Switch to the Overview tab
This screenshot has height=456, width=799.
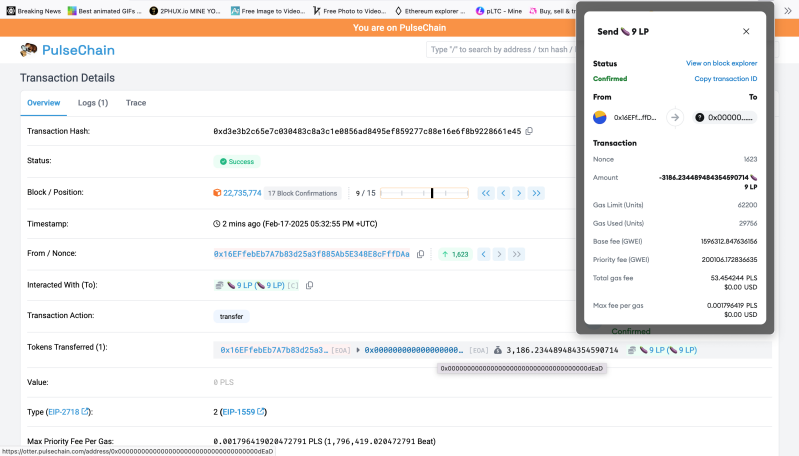(43, 103)
